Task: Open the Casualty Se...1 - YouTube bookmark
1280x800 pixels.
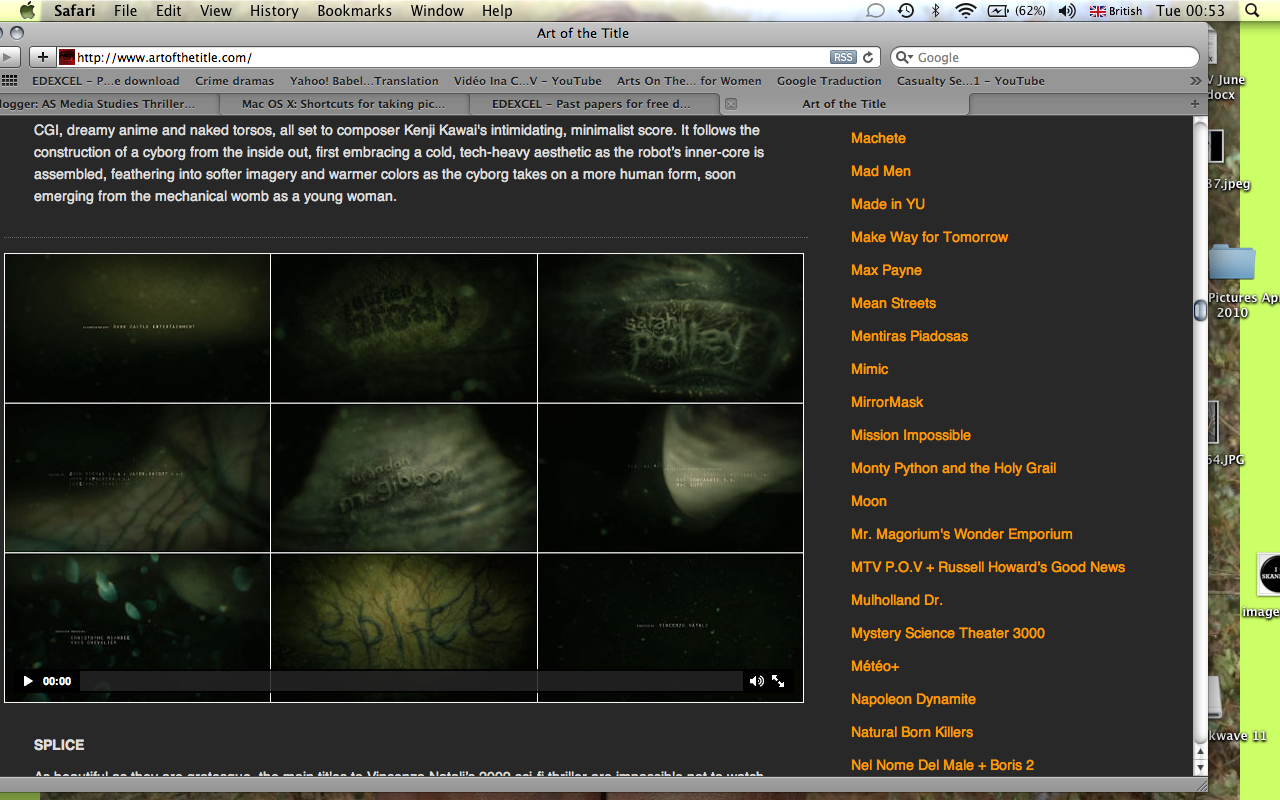Action: pyautogui.click(x=970, y=81)
